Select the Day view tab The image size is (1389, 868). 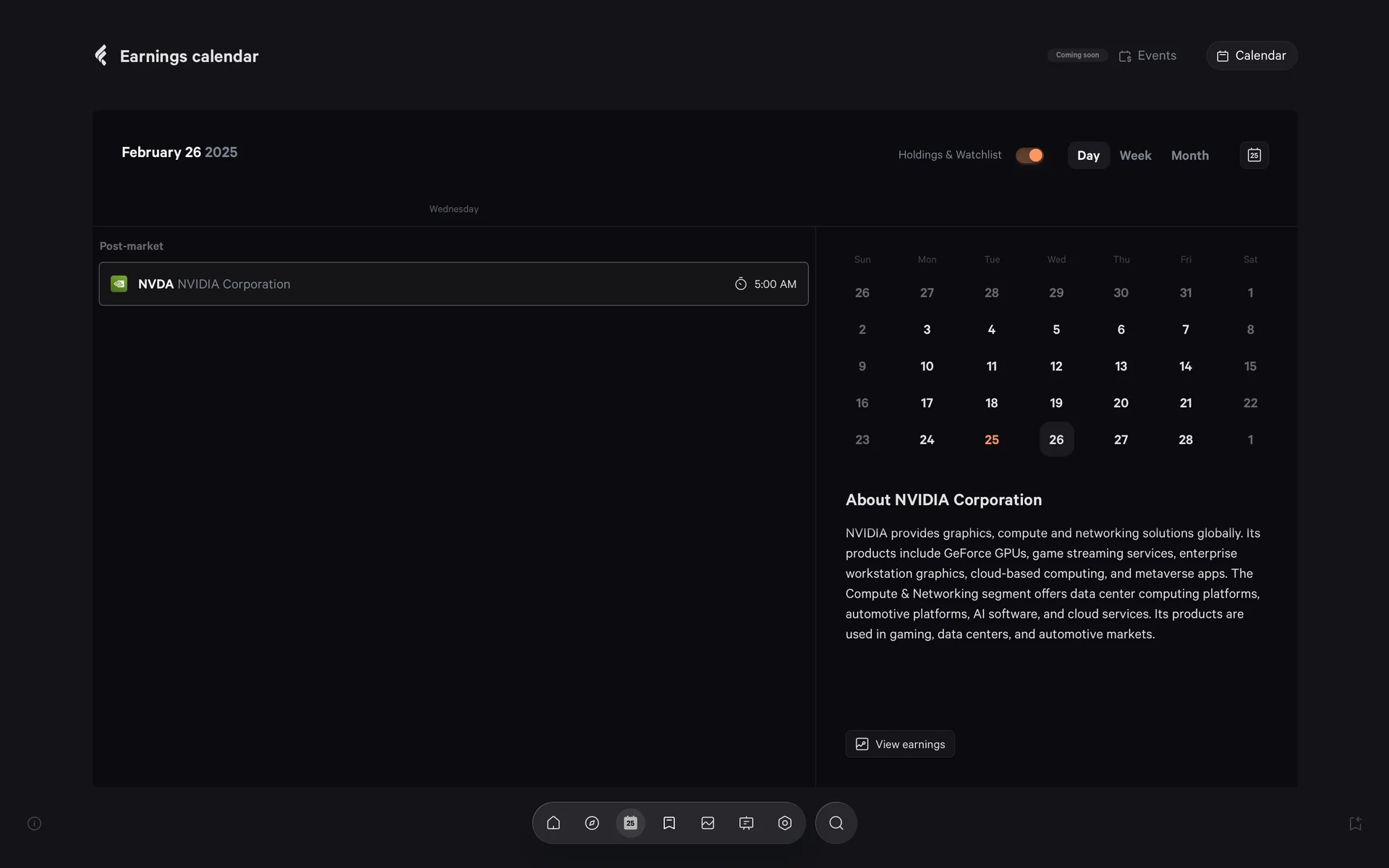click(1088, 156)
